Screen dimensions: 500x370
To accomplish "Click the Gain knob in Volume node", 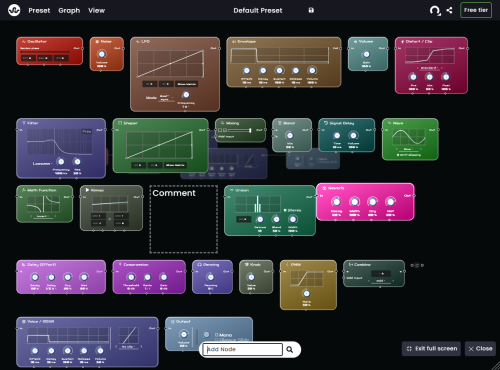I will point(366,54).
